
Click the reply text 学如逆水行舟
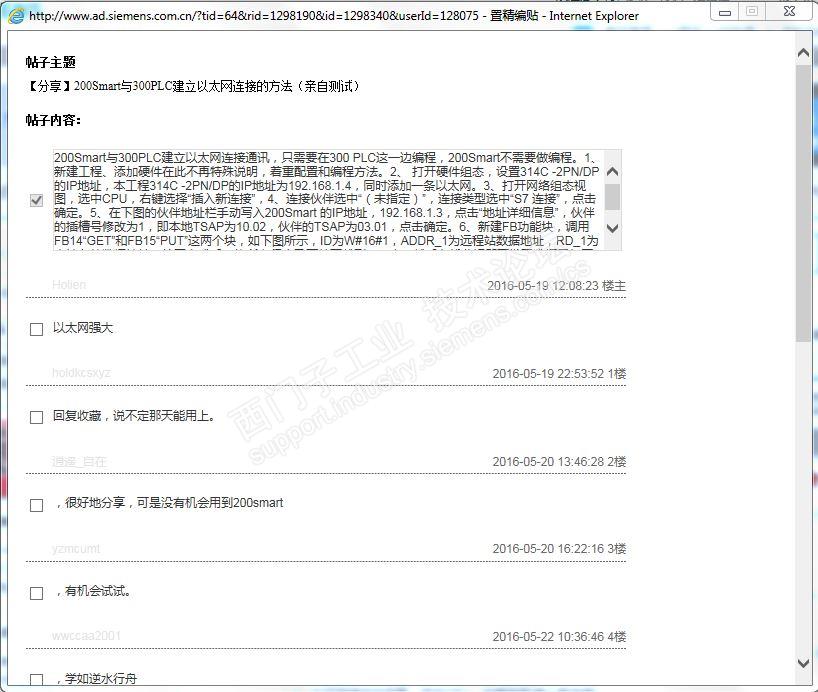pos(97,678)
